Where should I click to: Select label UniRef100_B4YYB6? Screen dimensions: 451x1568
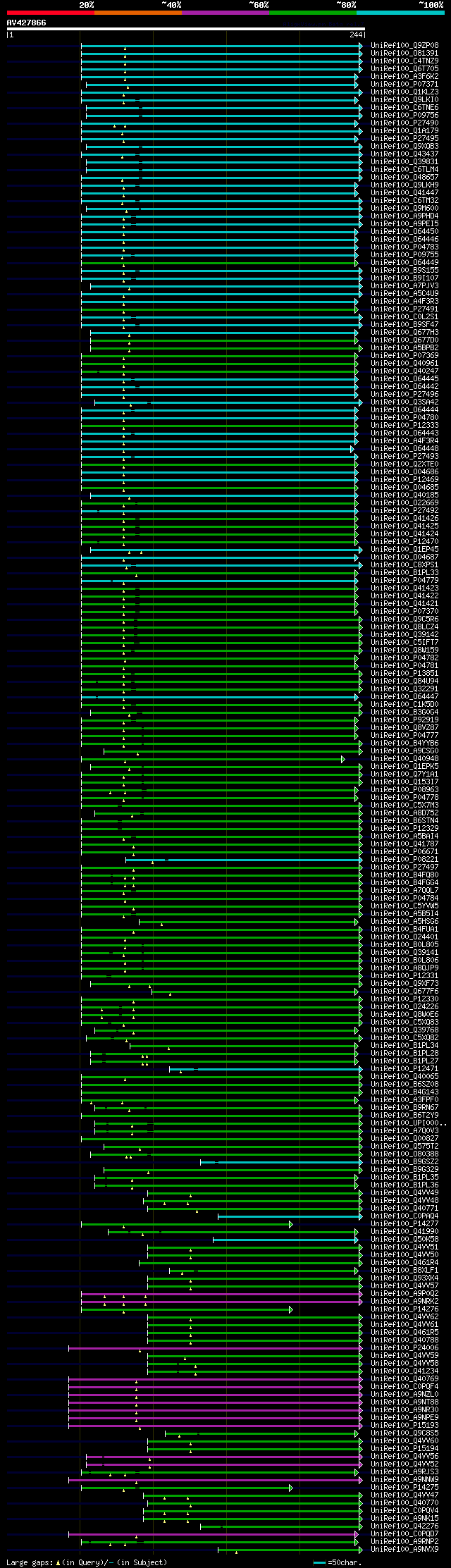(404, 743)
